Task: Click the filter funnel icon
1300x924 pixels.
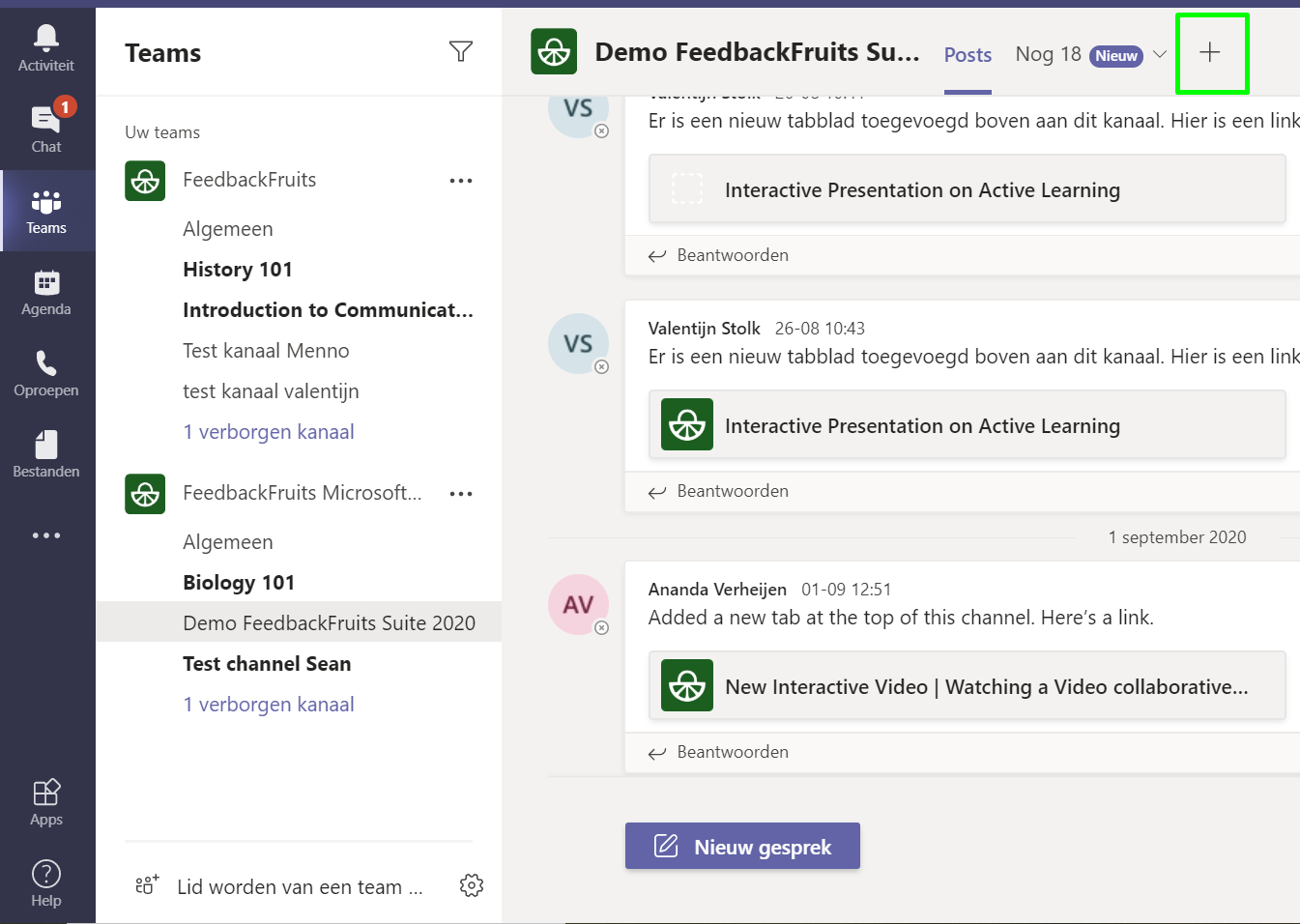Action: click(x=461, y=51)
